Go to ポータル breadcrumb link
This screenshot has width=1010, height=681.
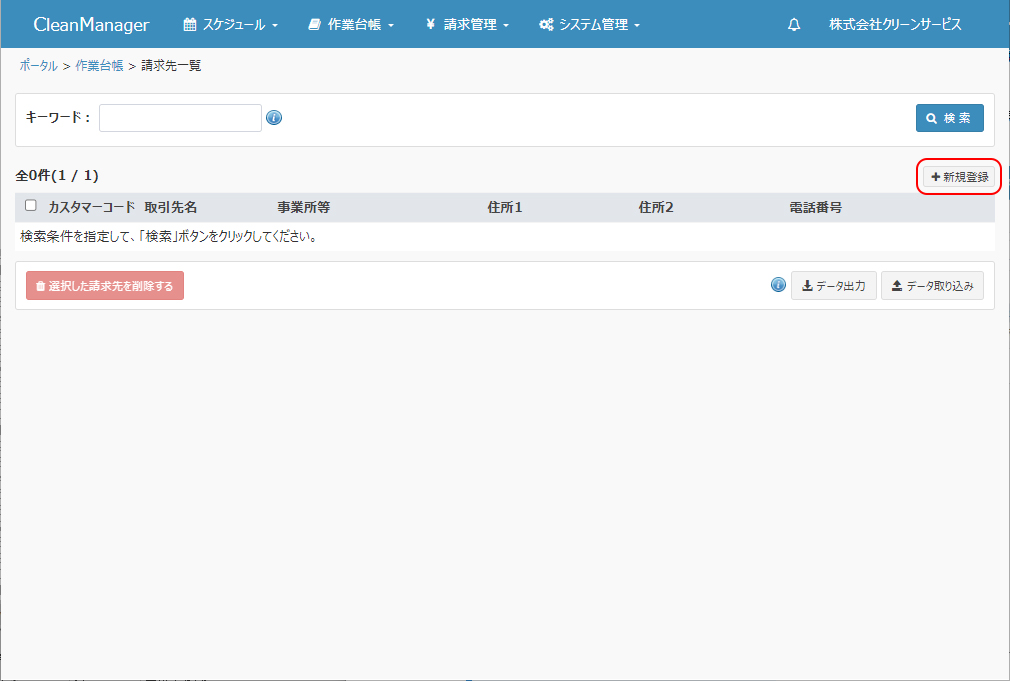coord(38,66)
